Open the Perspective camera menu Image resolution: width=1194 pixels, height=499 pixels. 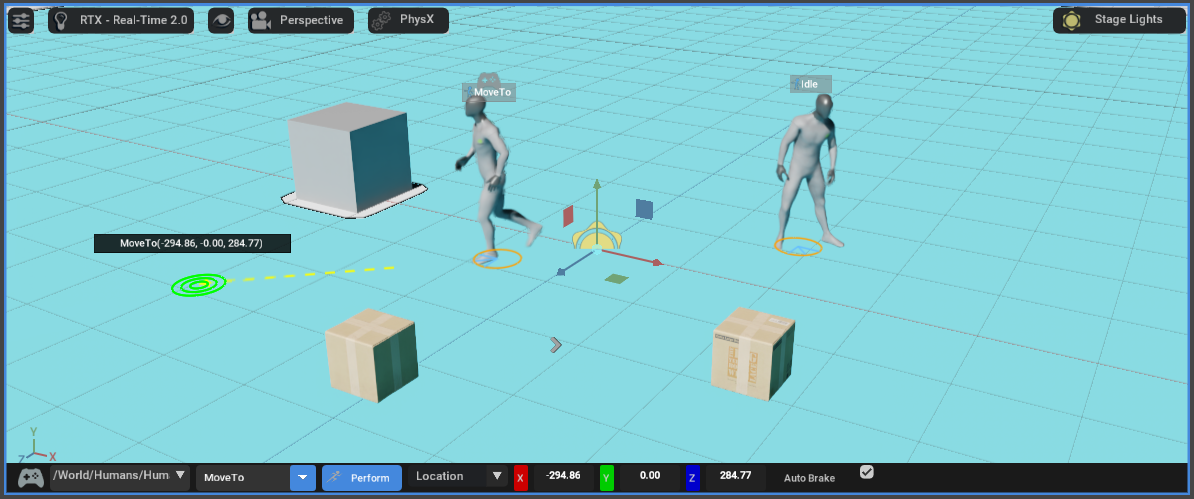(x=301, y=21)
